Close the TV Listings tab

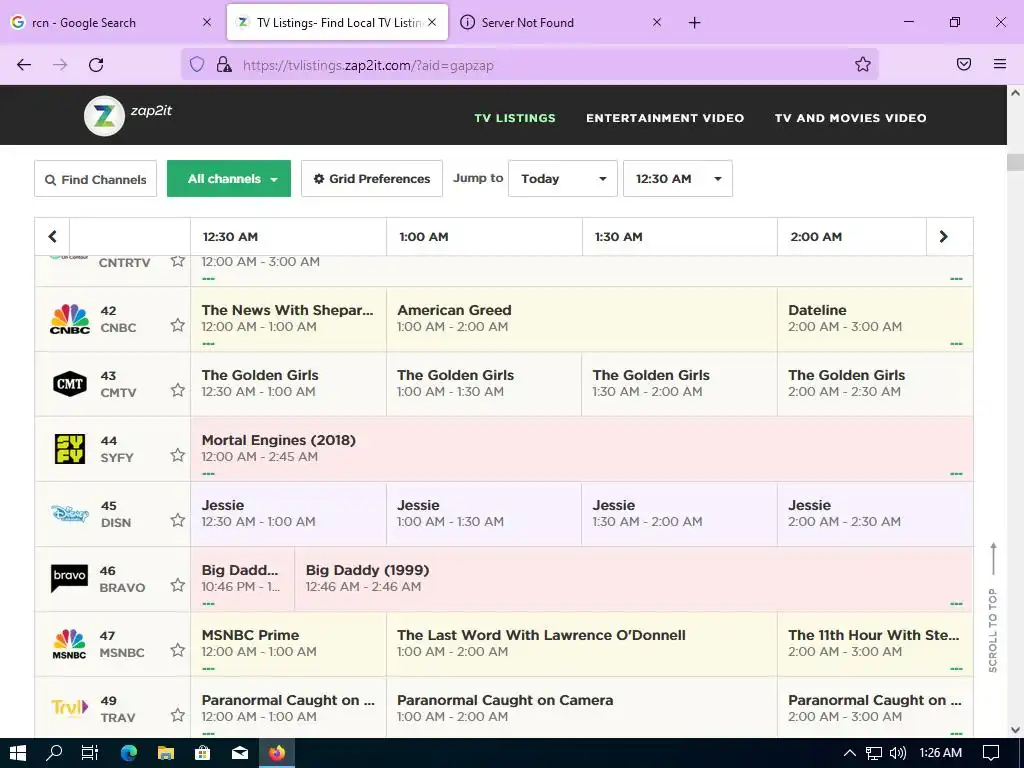point(432,22)
